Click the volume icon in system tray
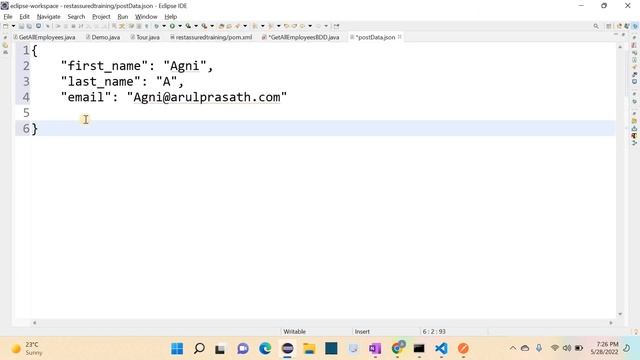This screenshot has height=360, width=640. [567, 348]
